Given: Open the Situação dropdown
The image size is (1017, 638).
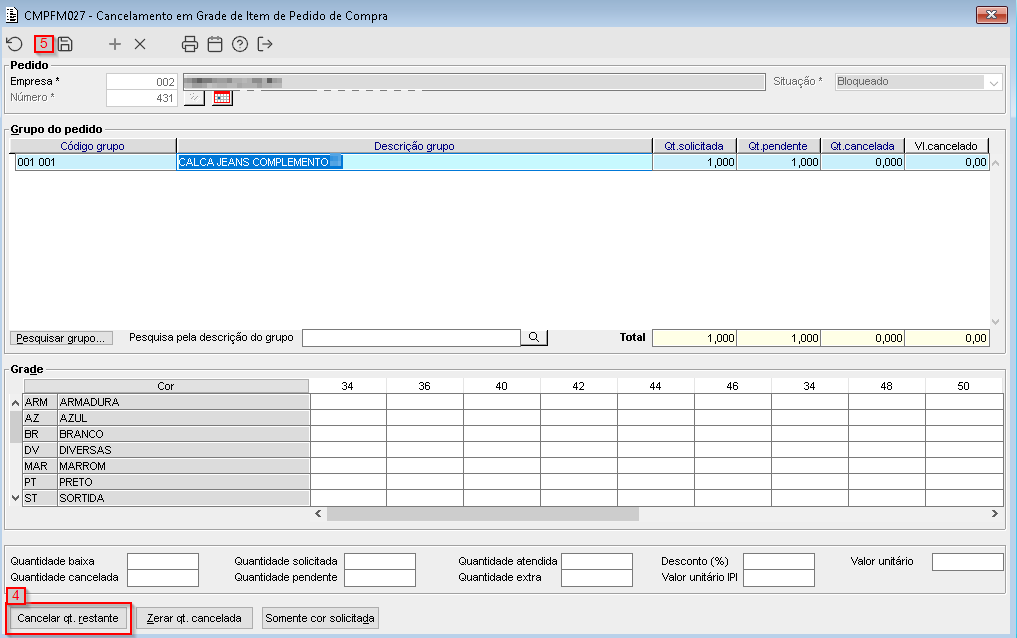Looking at the screenshot, I should tap(994, 82).
